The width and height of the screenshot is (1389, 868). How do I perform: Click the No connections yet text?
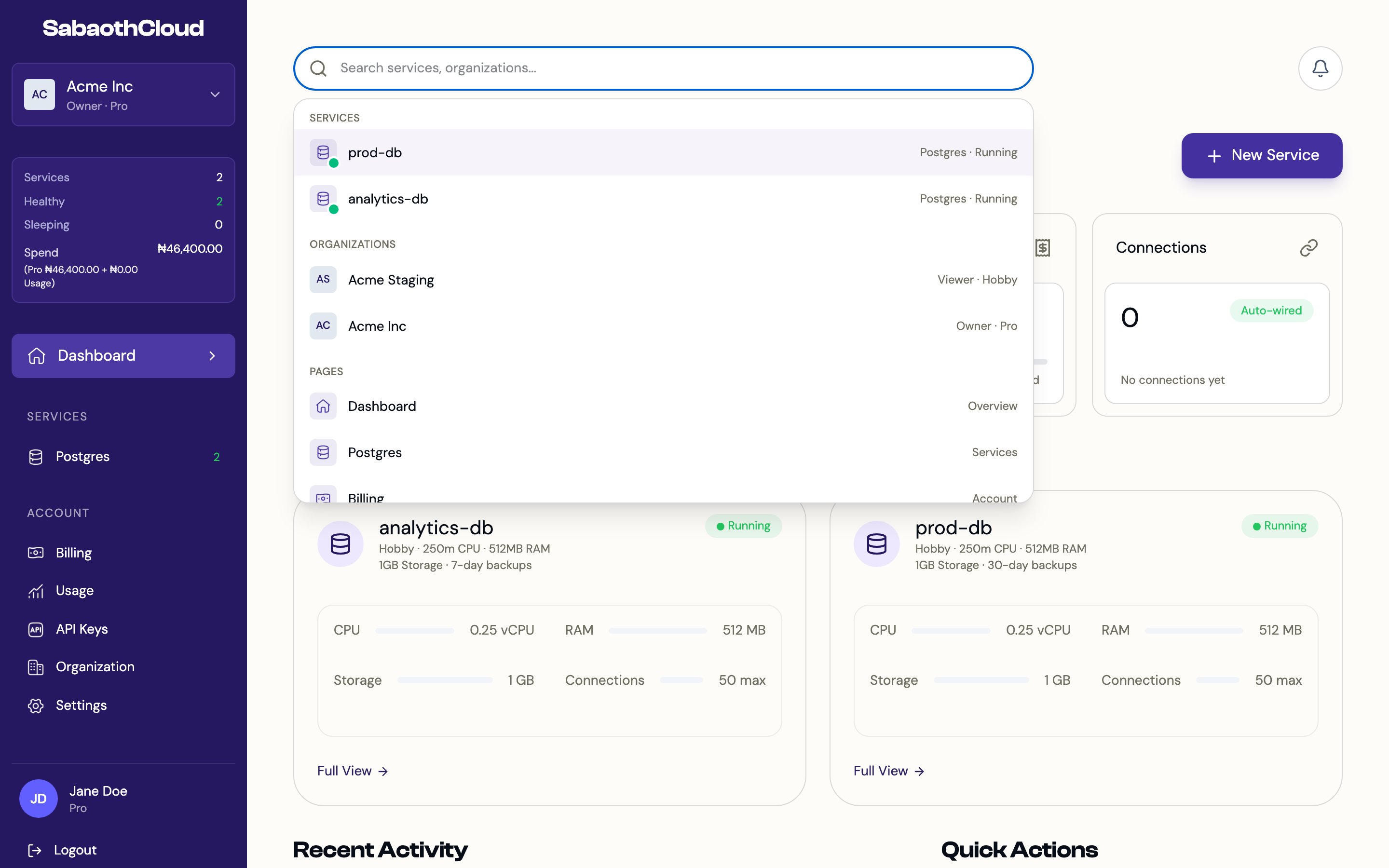point(1172,380)
